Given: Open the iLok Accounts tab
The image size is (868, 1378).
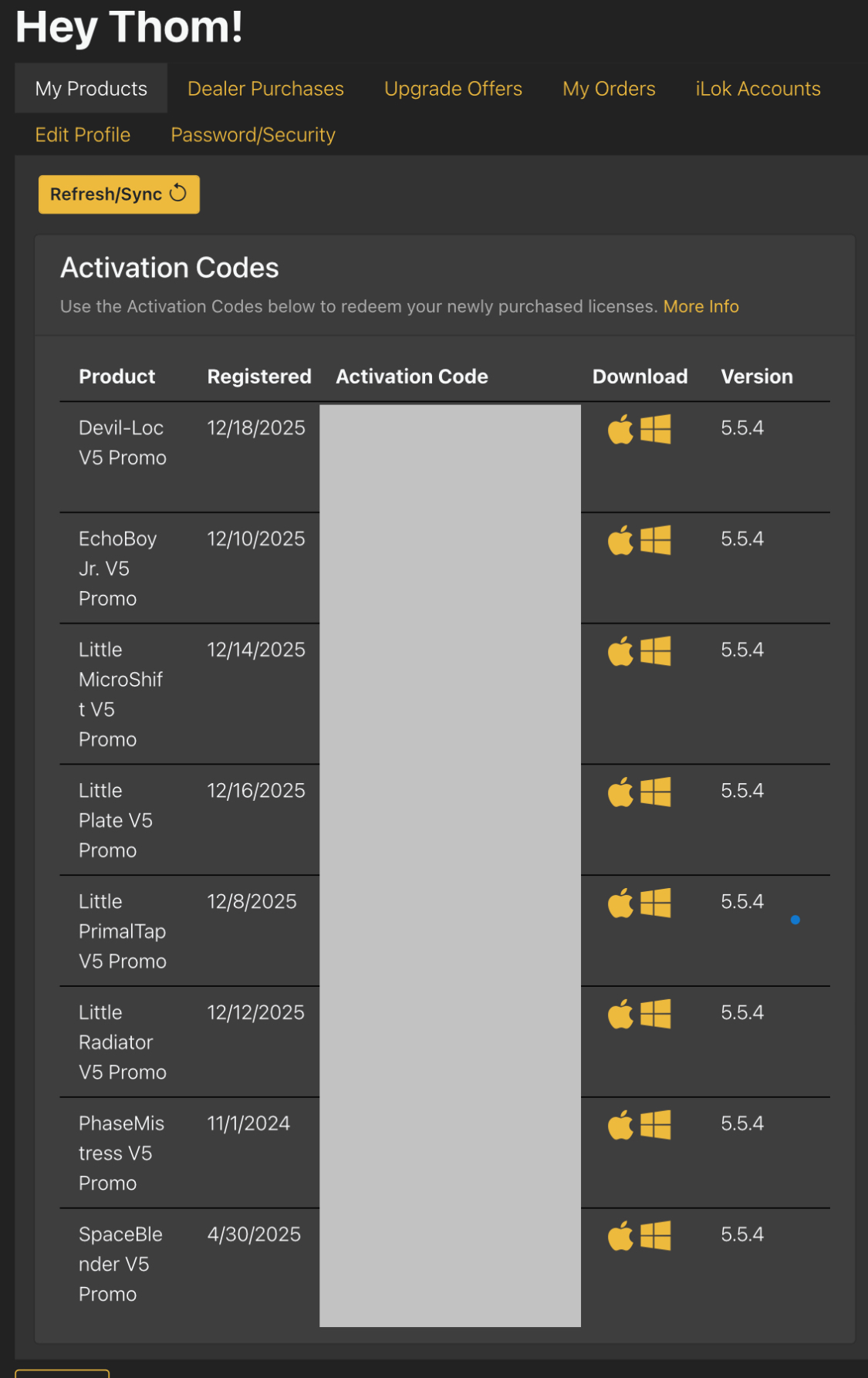Looking at the screenshot, I should [758, 89].
